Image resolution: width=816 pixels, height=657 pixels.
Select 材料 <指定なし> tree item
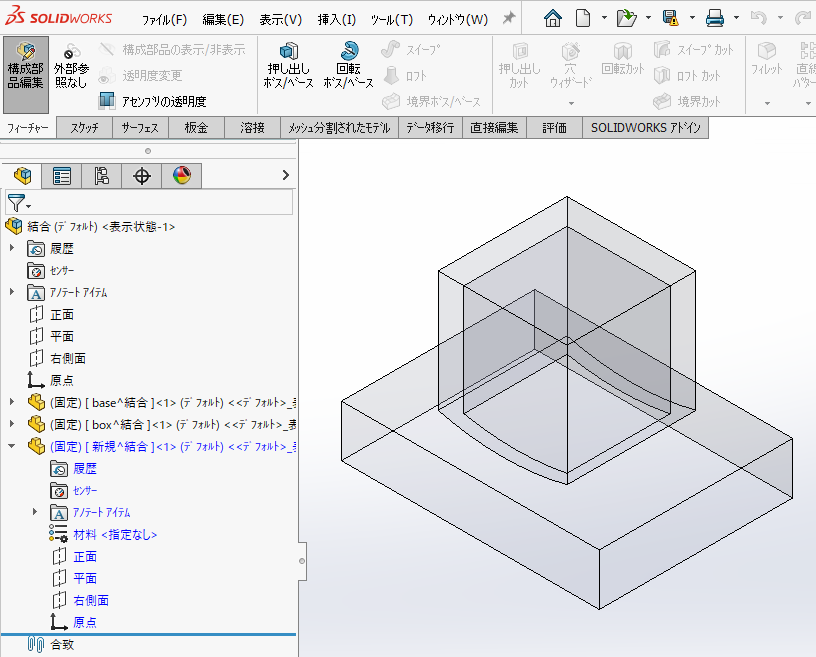pos(103,534)
